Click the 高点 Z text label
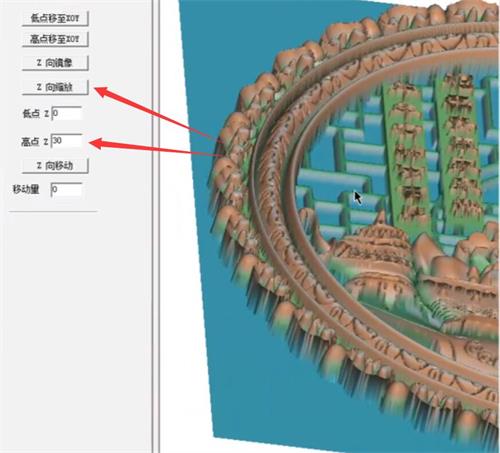 tap(35, 142)
